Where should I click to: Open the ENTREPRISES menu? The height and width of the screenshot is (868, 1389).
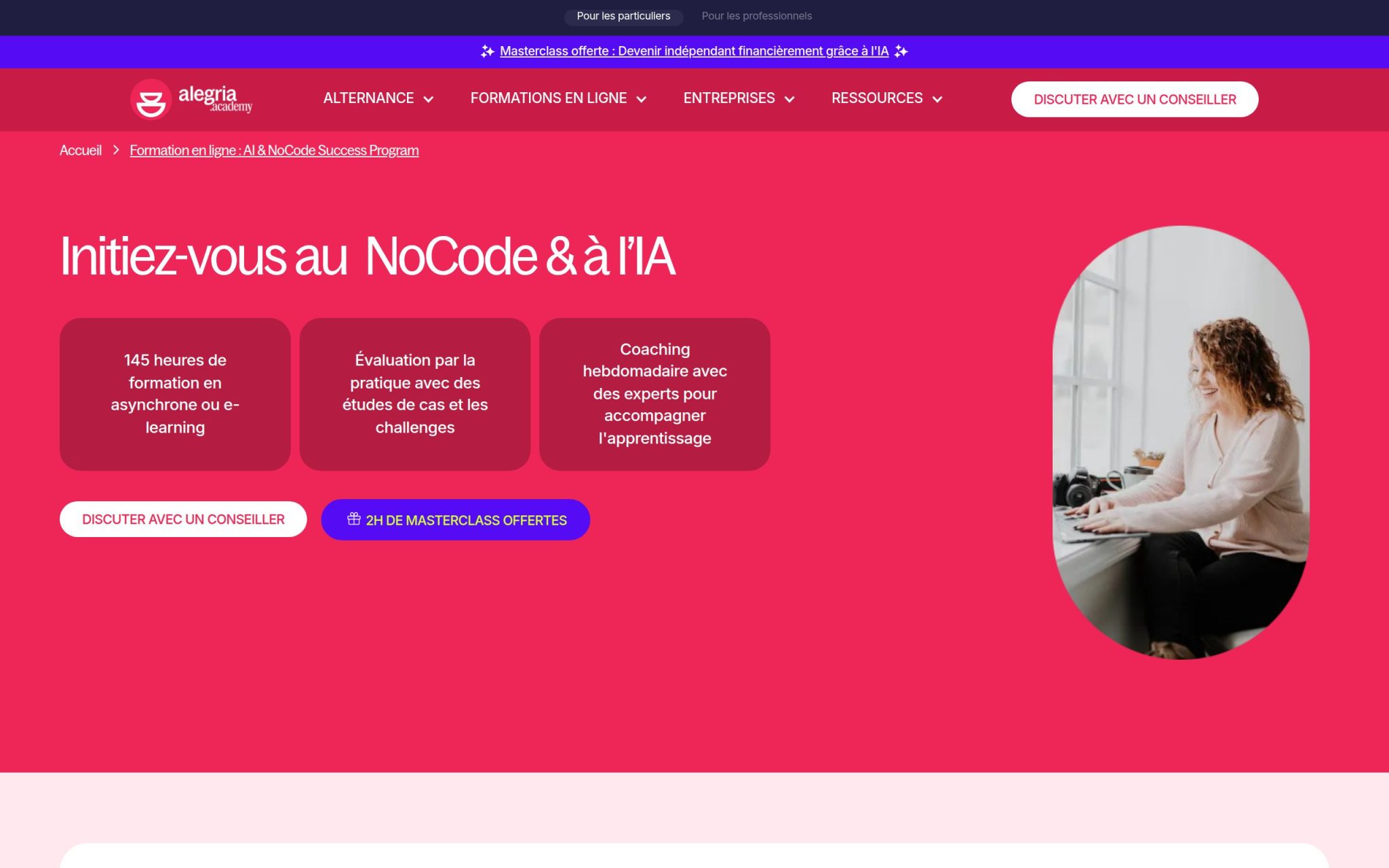click(x=729, y=98)
